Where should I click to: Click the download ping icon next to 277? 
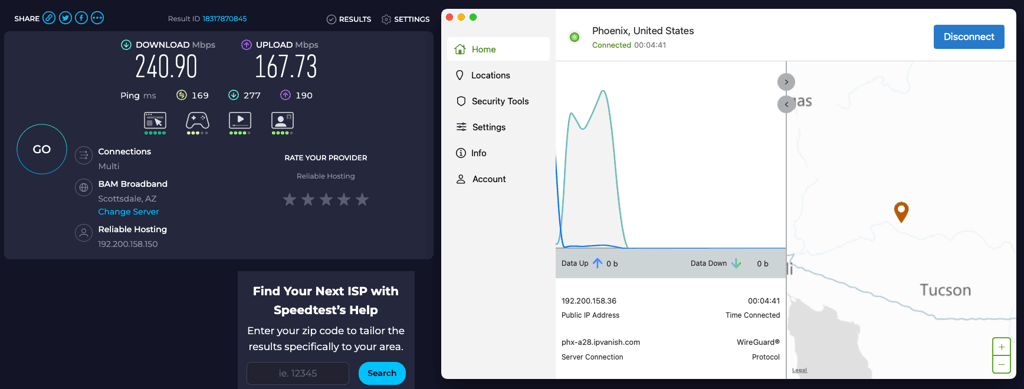coord(233,95)
